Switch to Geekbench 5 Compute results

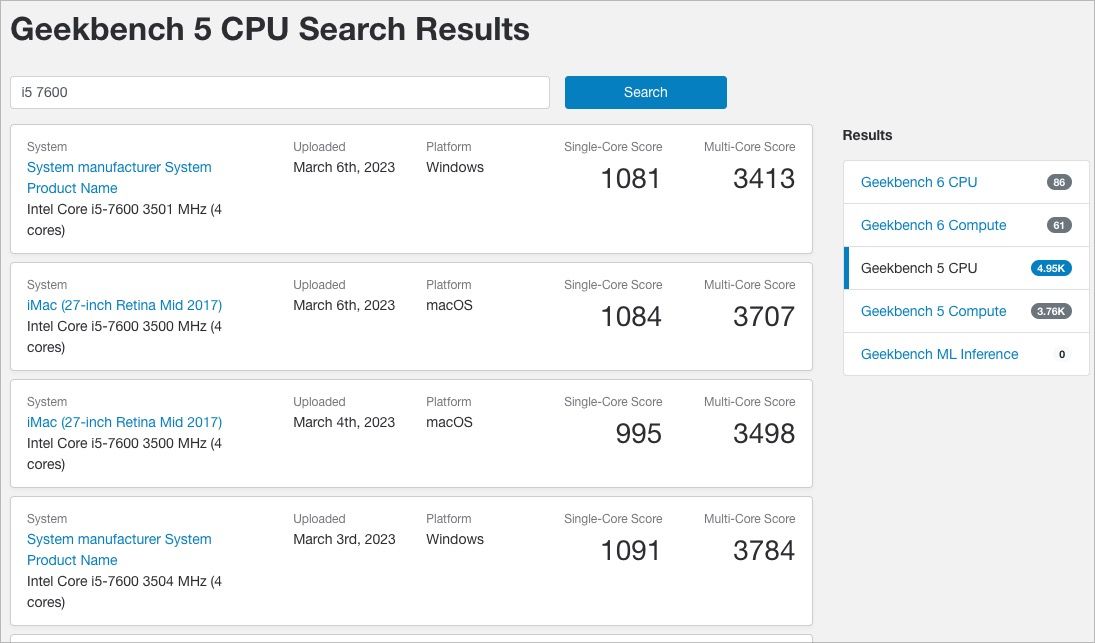tap(933, 311)
